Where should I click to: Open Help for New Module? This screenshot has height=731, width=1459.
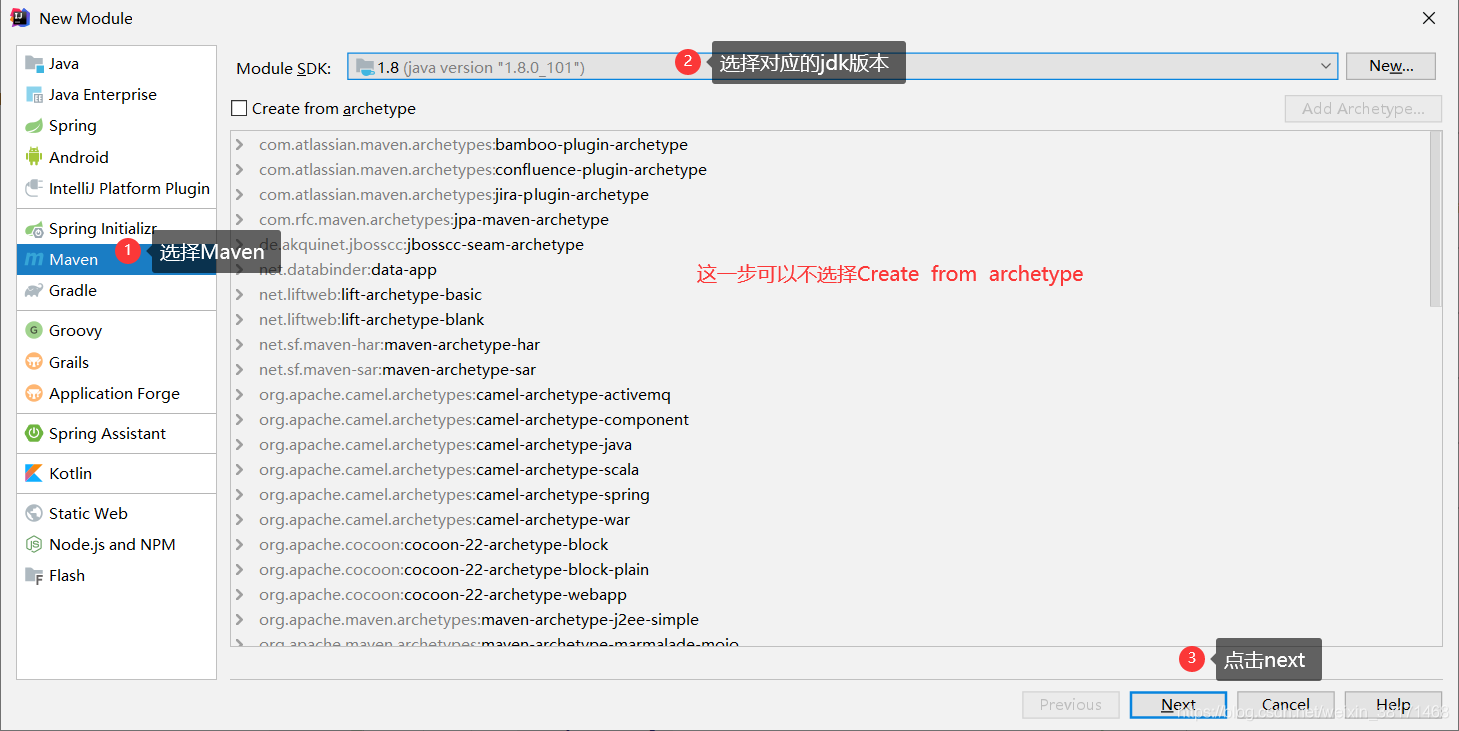1393,705
